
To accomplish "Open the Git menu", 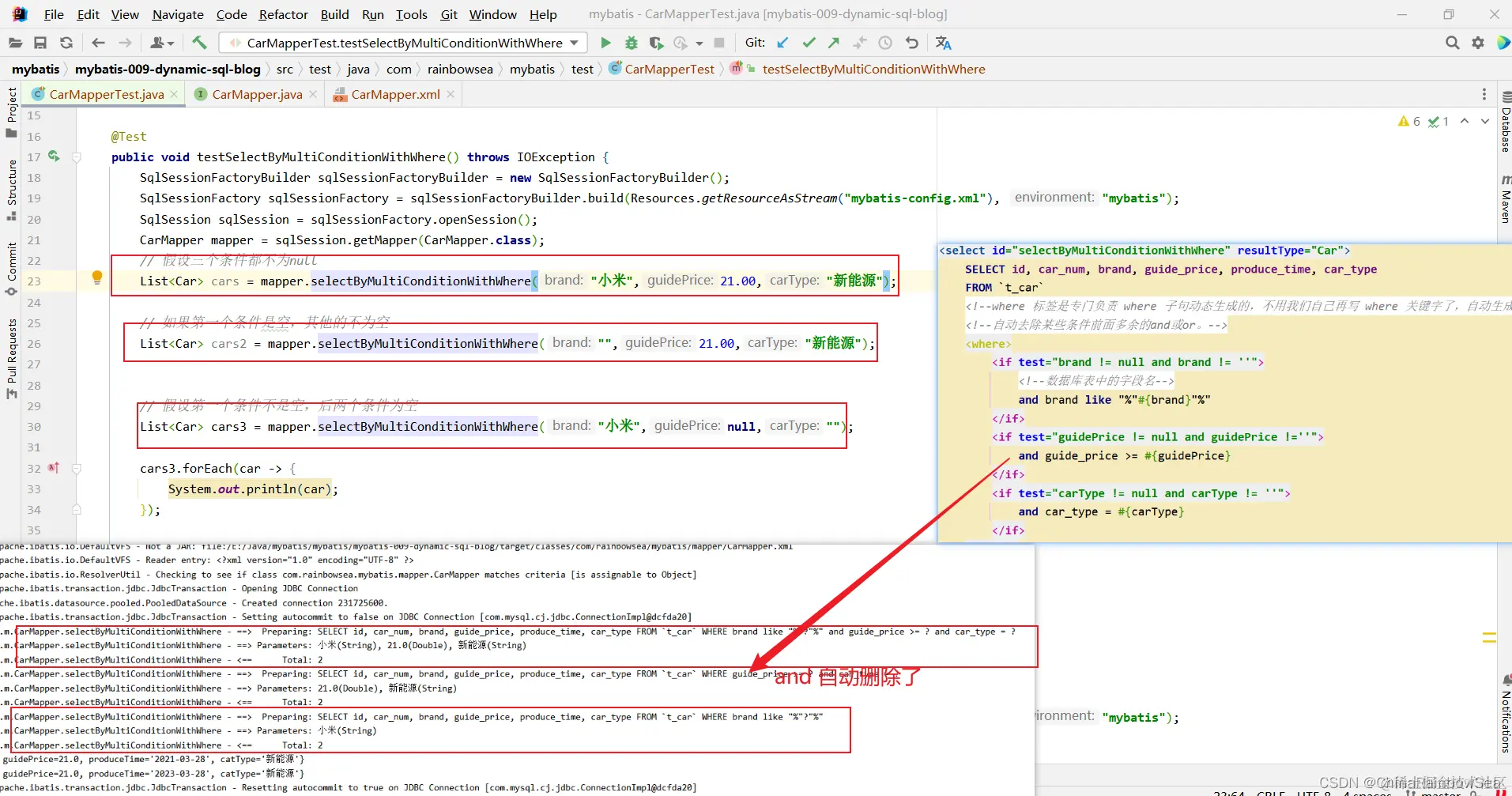I will click(449, 14).
